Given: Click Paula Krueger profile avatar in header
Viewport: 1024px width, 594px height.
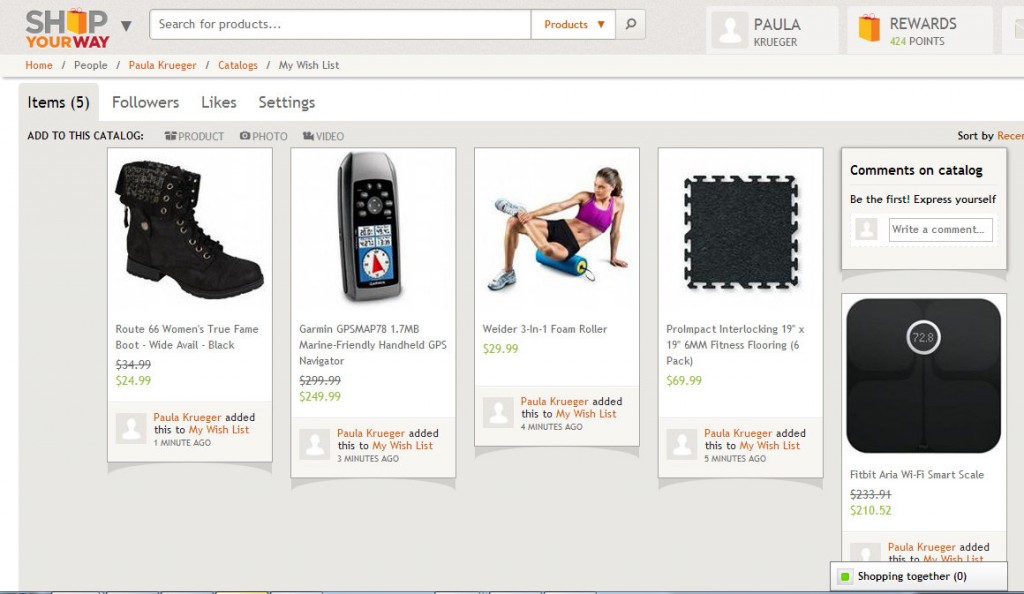Looking at the screenshot, I should click(729, 31).
